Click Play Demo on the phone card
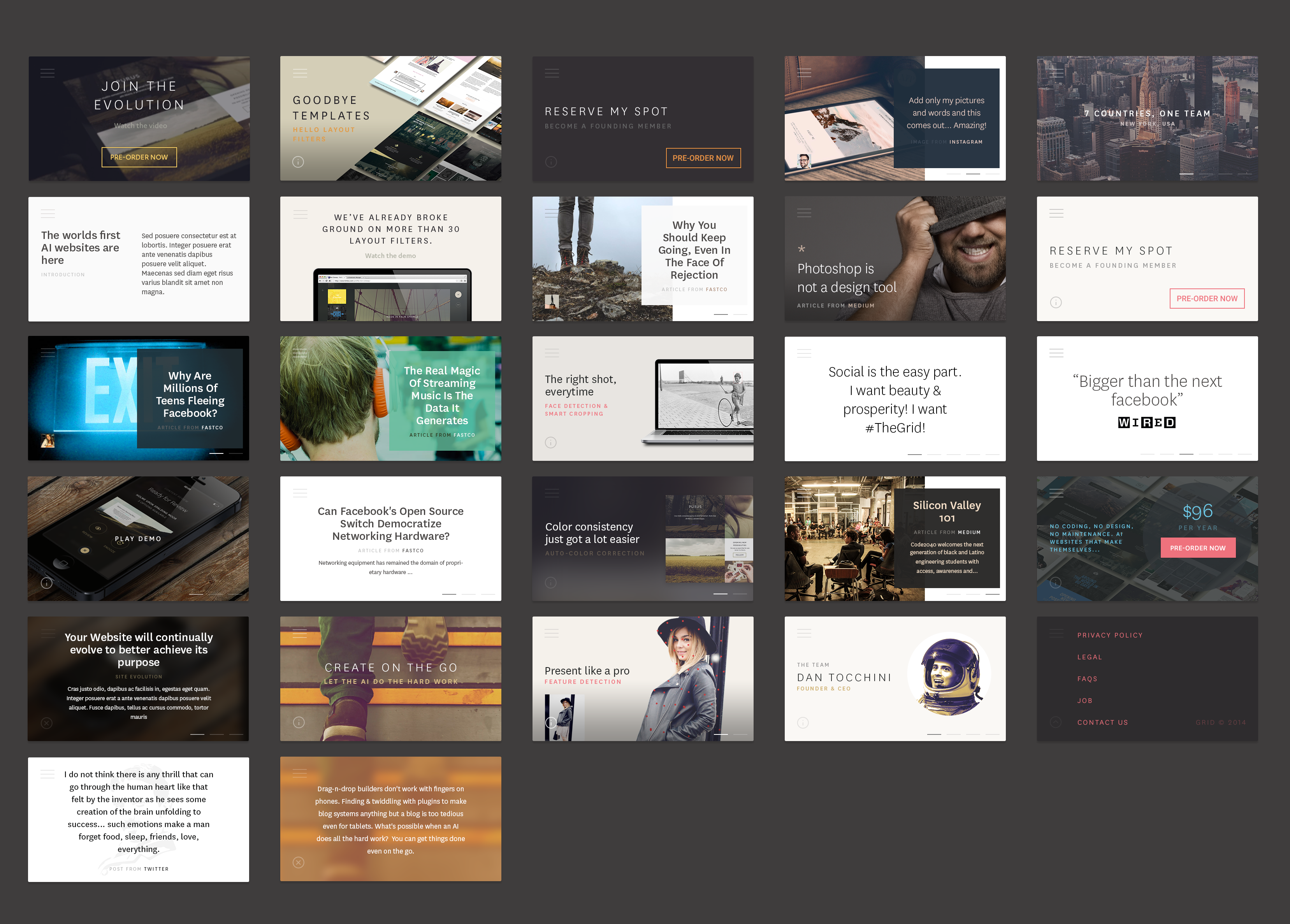Screen dimensions: 1290x924 [x=138, y=538]
